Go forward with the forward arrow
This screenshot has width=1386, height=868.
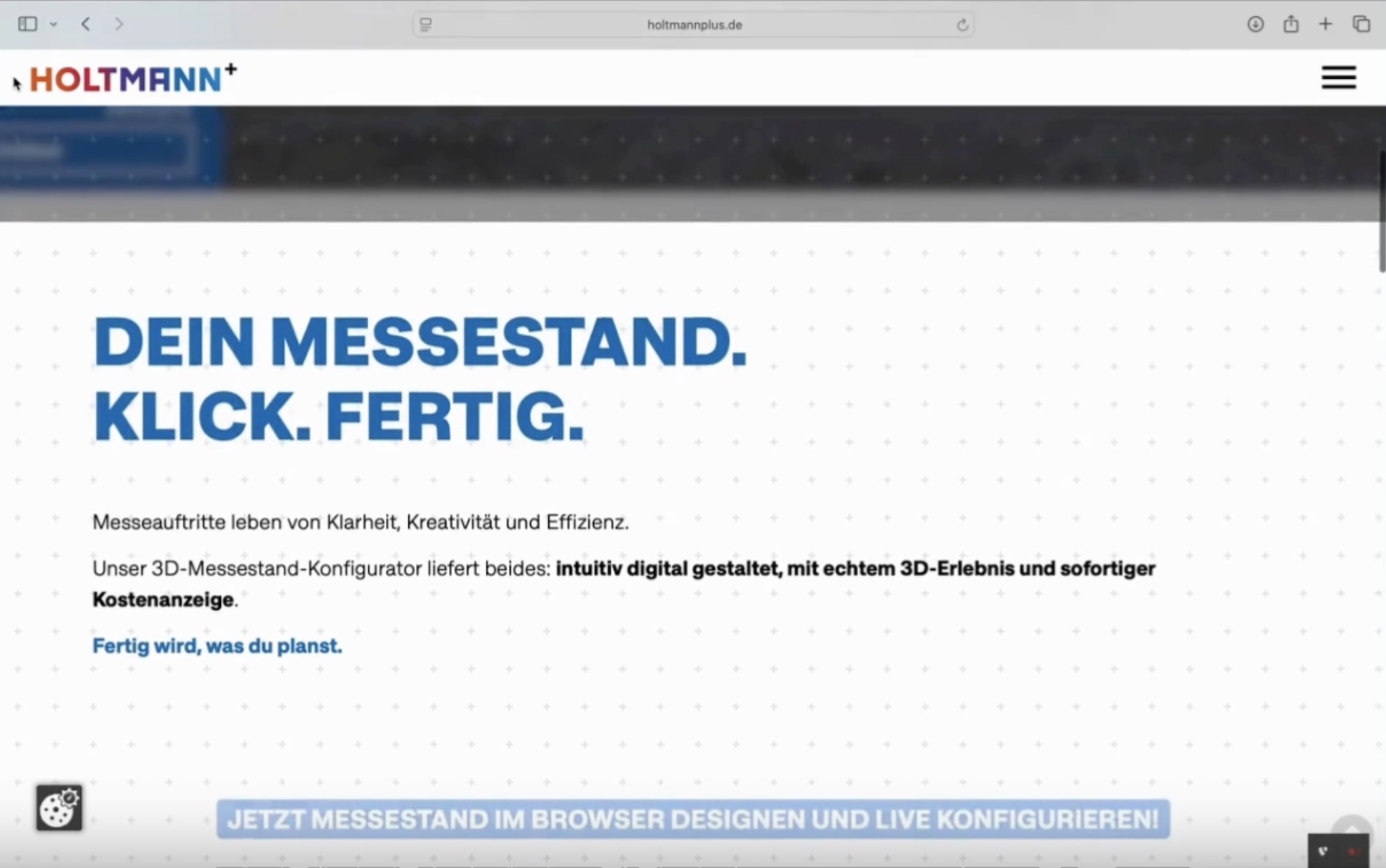[119, 24]
